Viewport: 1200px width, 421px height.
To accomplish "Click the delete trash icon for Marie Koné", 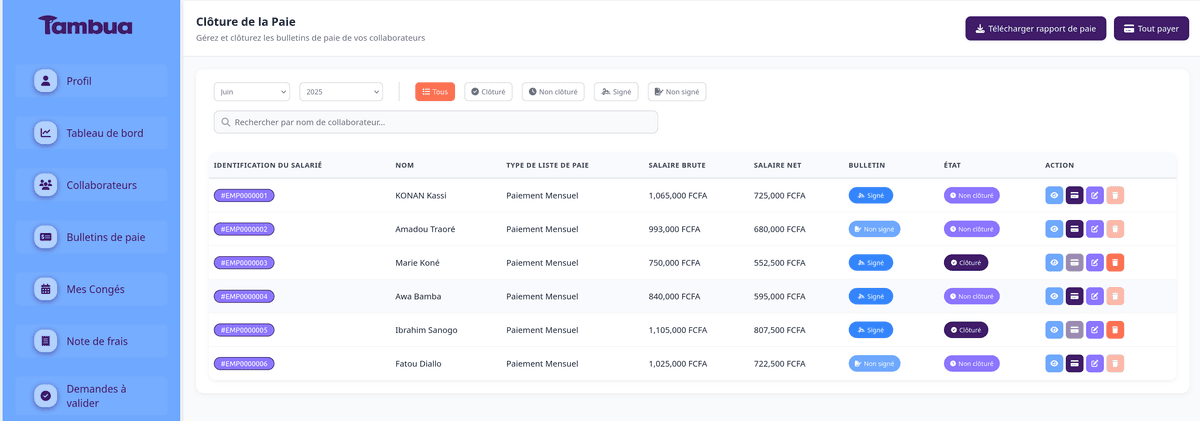I will (x=1115, y=263).
